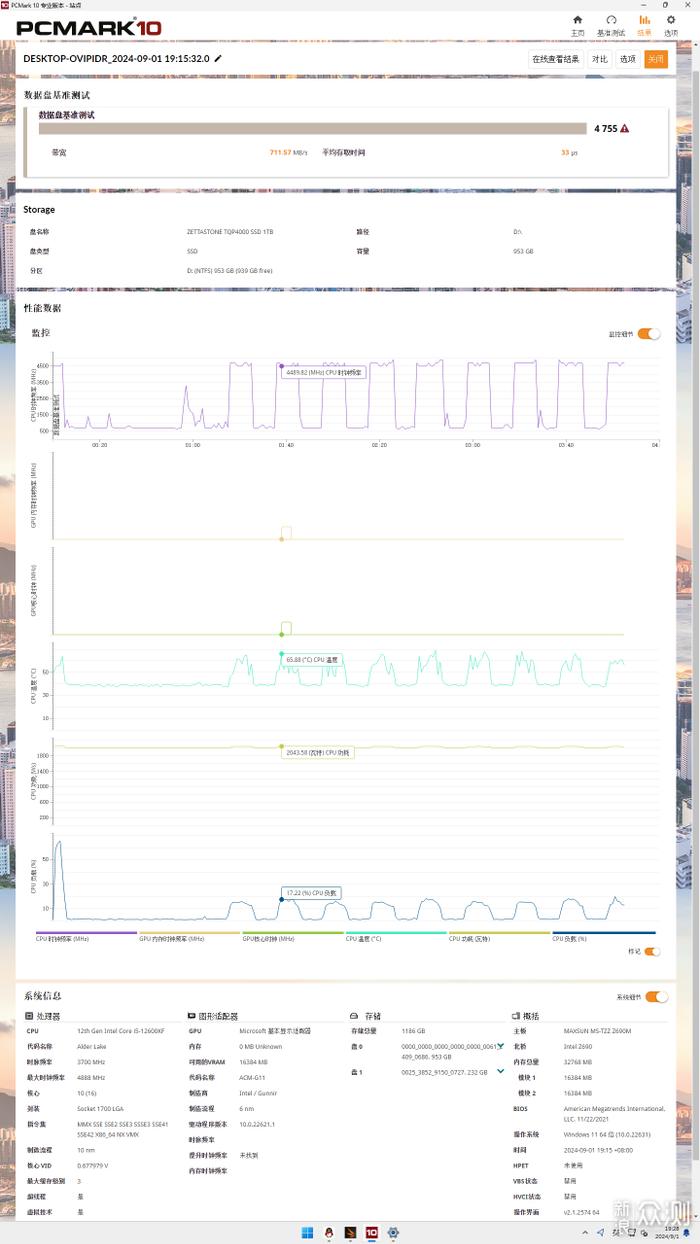Click the CPU clock frequency marker at 4489.82 MHz
Screen dimensions: 700x1244
(282, 366)
